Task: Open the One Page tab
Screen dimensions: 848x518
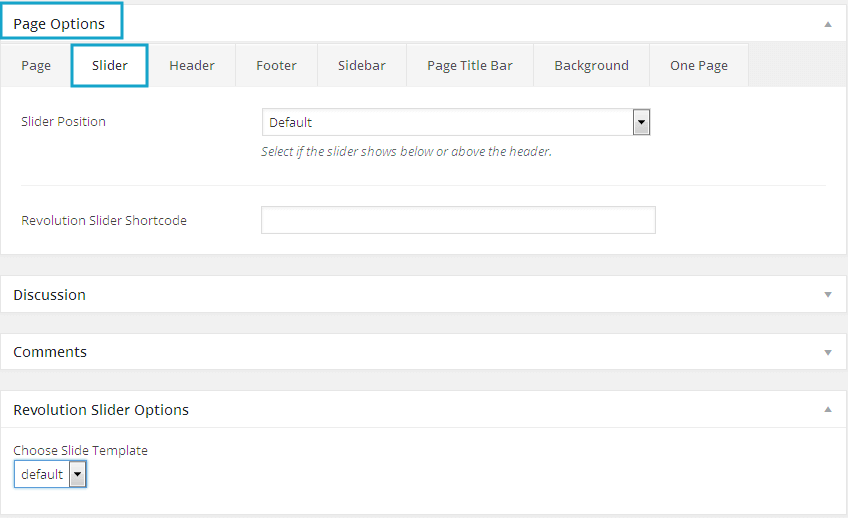Action: click(698, 66)
